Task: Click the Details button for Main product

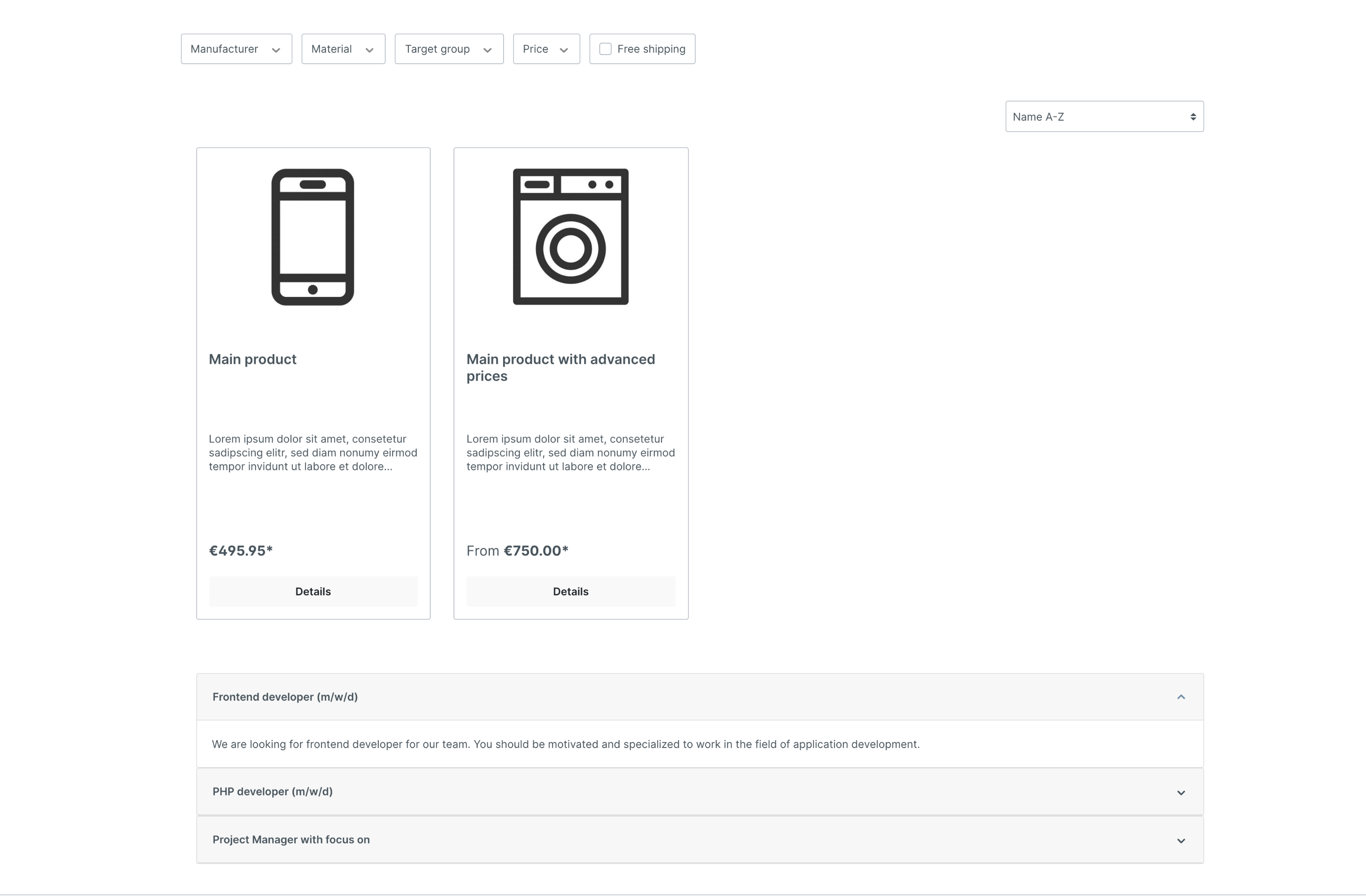Action: (x=312, y=591)
